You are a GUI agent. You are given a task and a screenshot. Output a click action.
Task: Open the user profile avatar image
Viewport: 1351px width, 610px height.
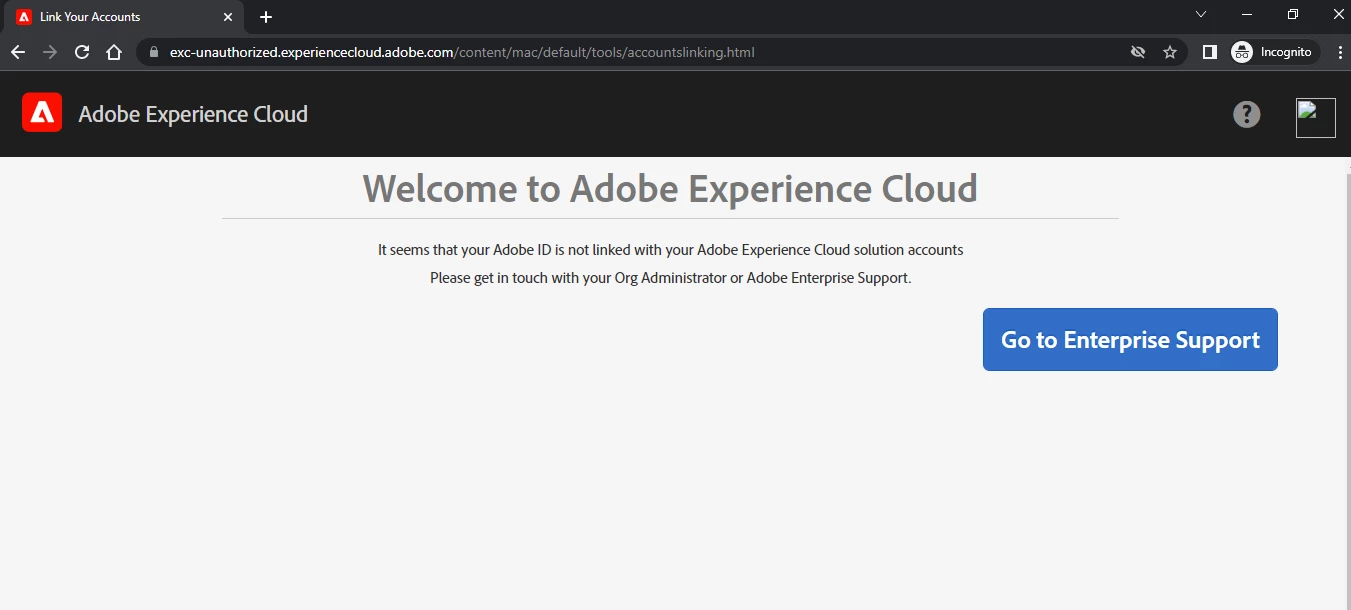(x=1315, y=118)
